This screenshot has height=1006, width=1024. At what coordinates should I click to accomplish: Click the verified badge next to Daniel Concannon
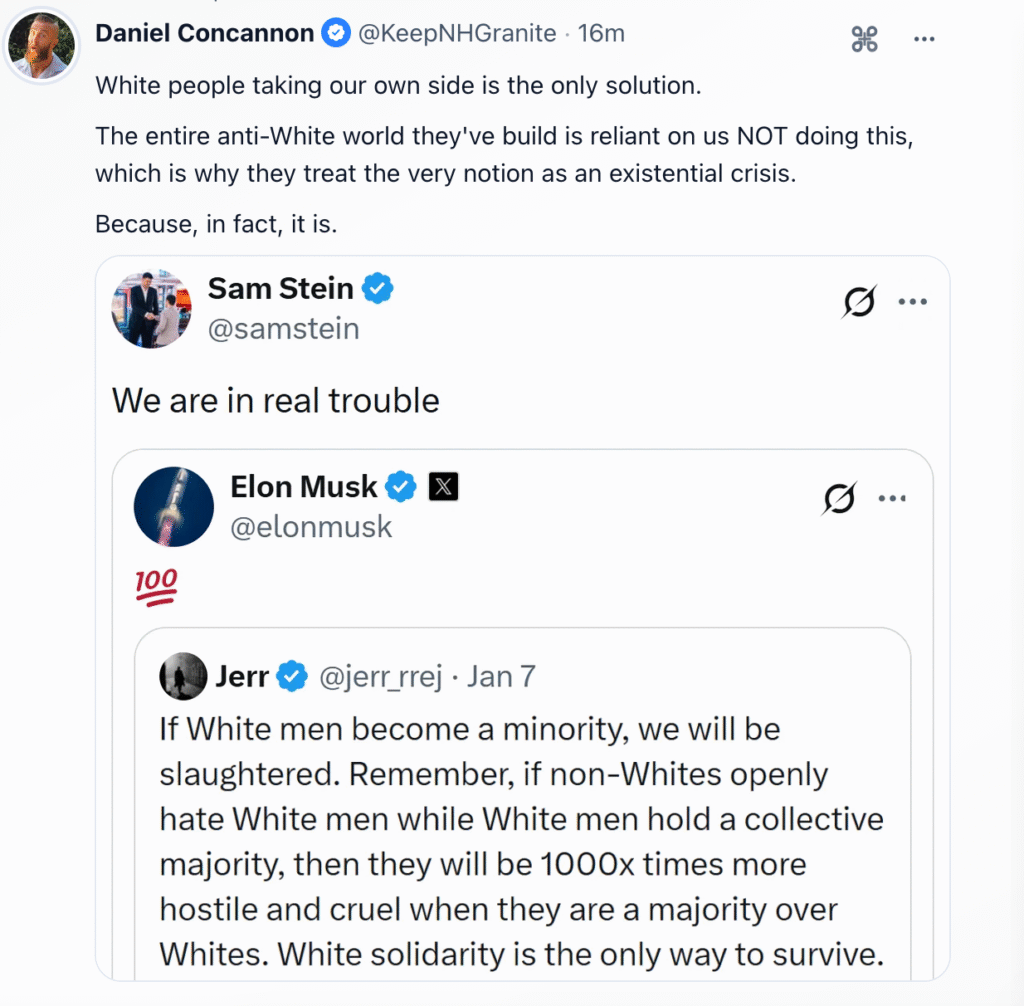point(335,33)
